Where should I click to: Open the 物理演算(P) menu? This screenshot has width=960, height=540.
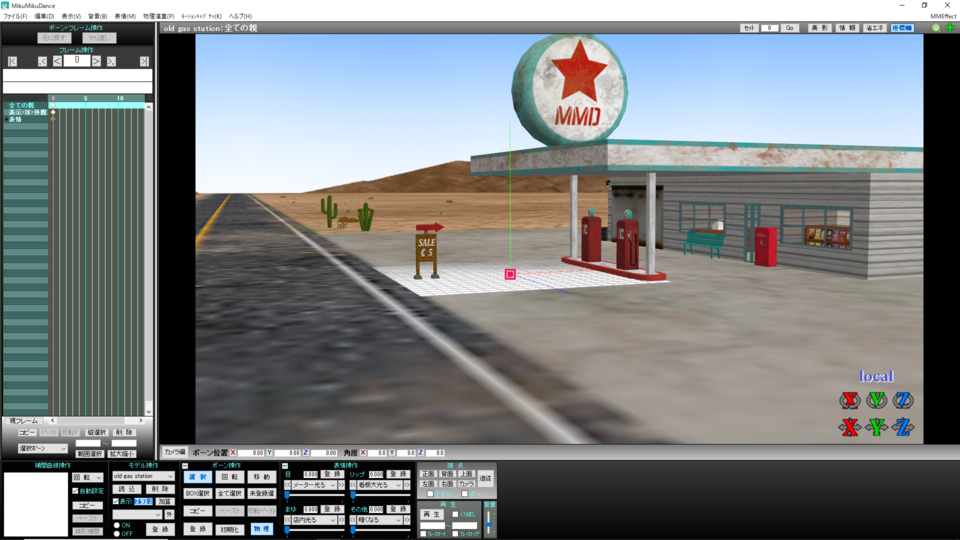[158, 17]
